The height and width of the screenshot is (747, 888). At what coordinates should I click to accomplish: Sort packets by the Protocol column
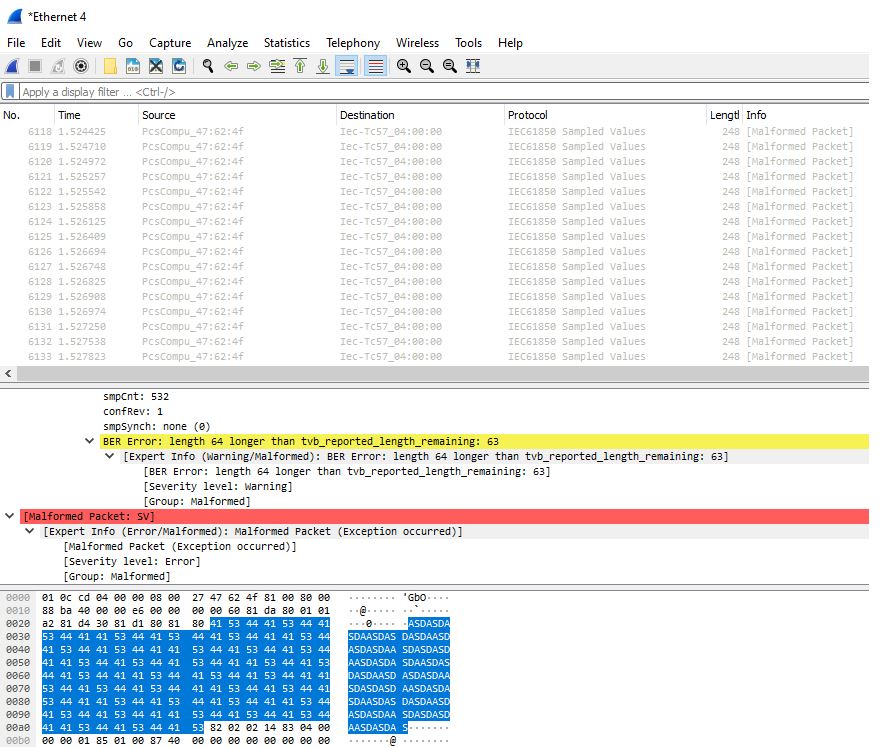click(527, 114)
